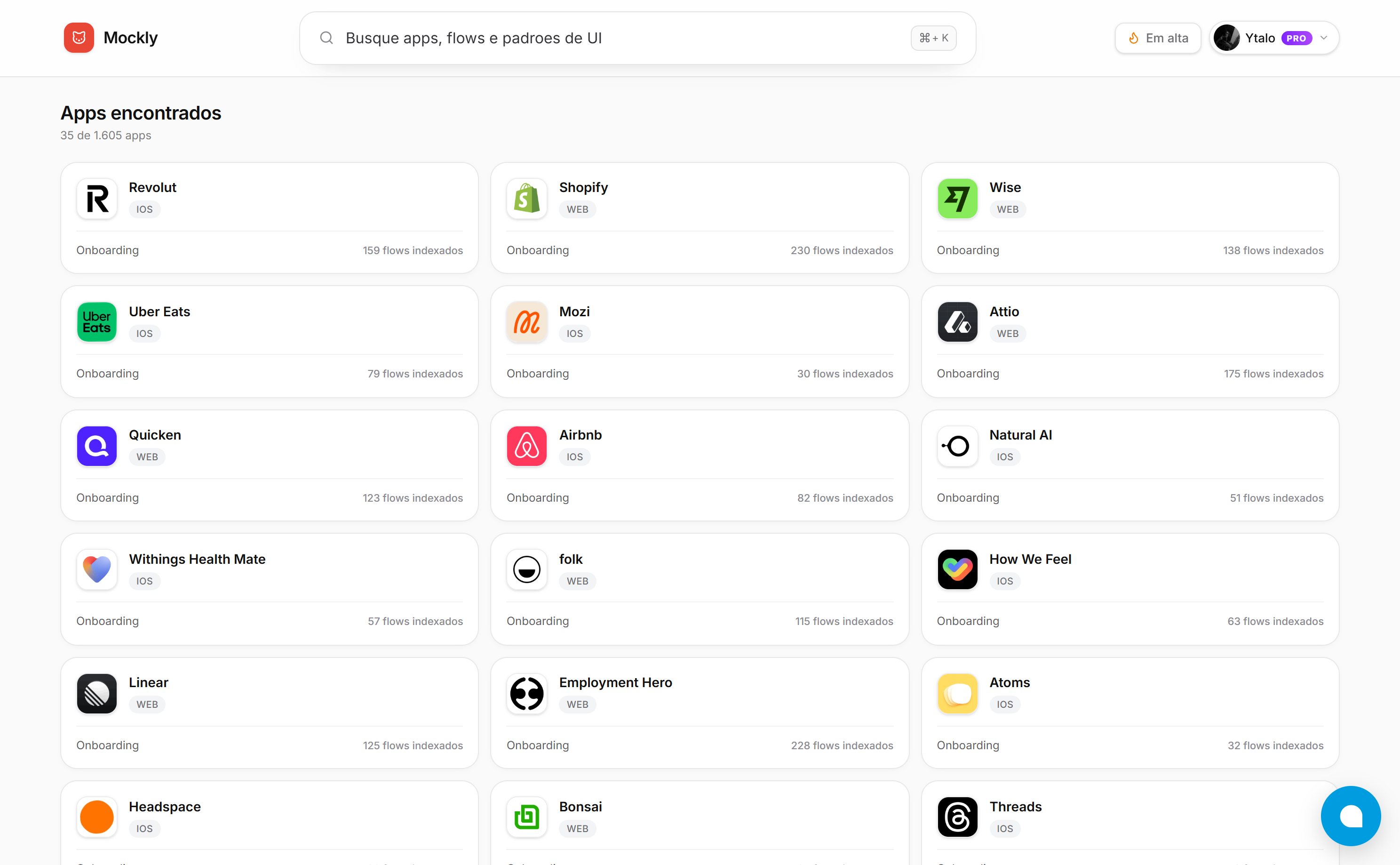1400x865 pixels.
Task: Click the How We Feel heart icon
Action: [957, 569]
